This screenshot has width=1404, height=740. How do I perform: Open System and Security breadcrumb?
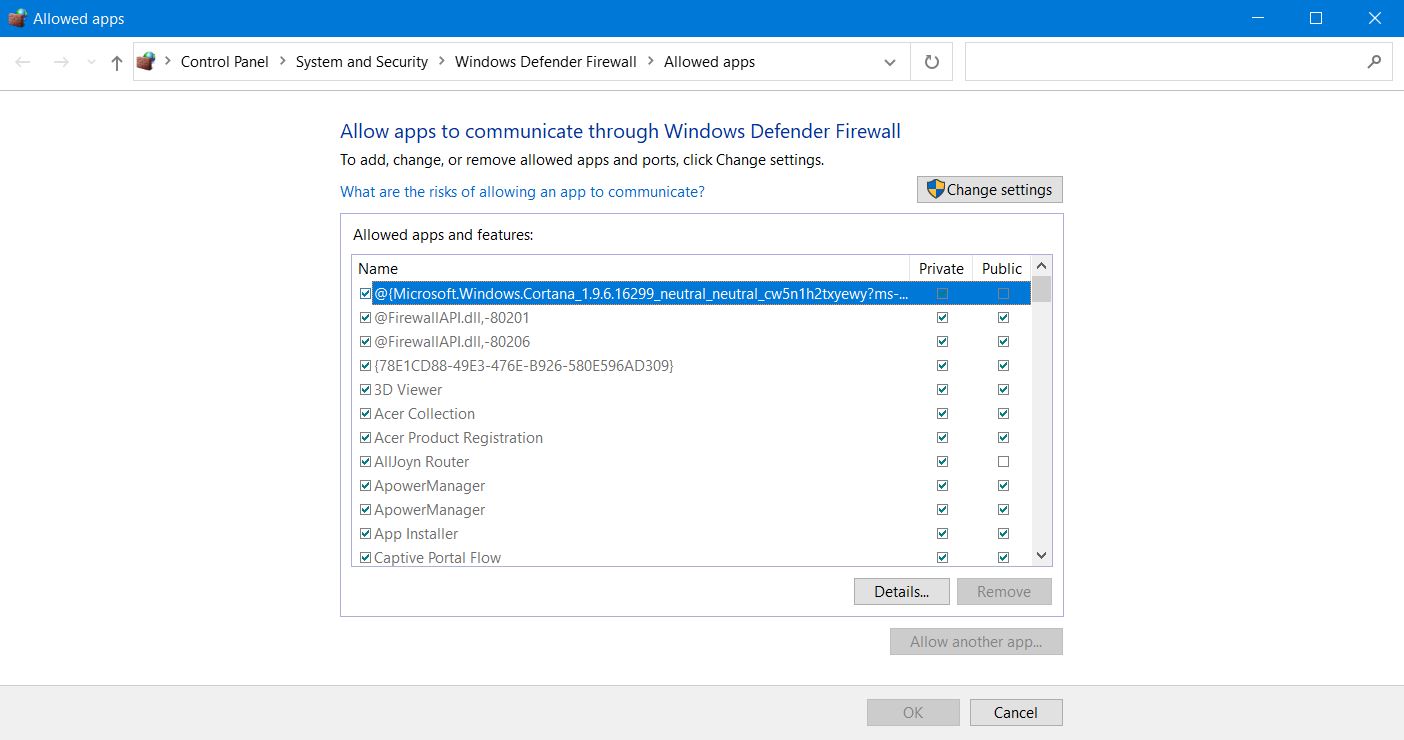[x=362, y=62]
